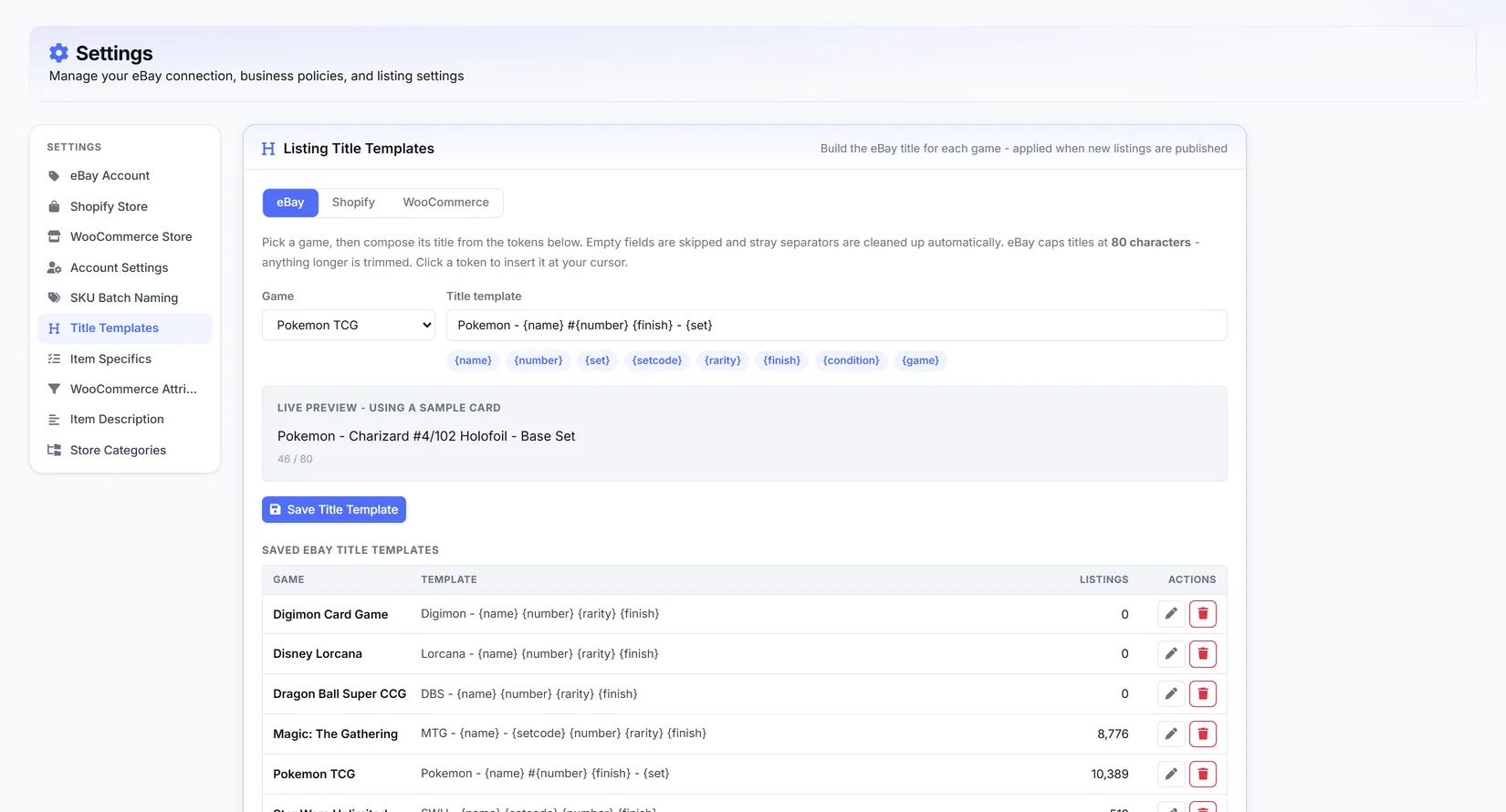Click the Store Categories tree icon
The image size is (1506, 812).
point(54,451)
